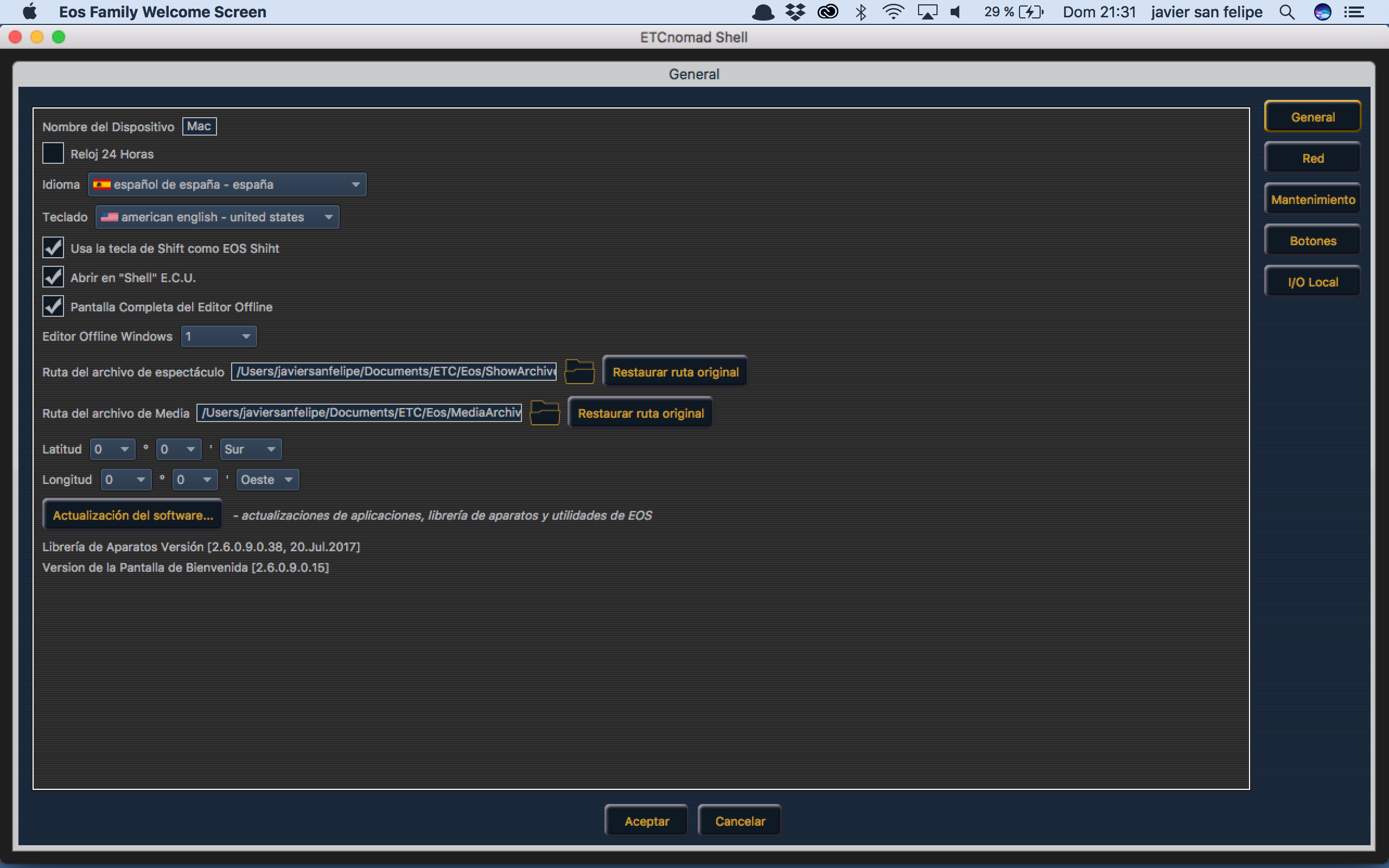Screen dimensions: 1389x868
Task: Click Aceptar to confirm settings
Action: [646, 821]
